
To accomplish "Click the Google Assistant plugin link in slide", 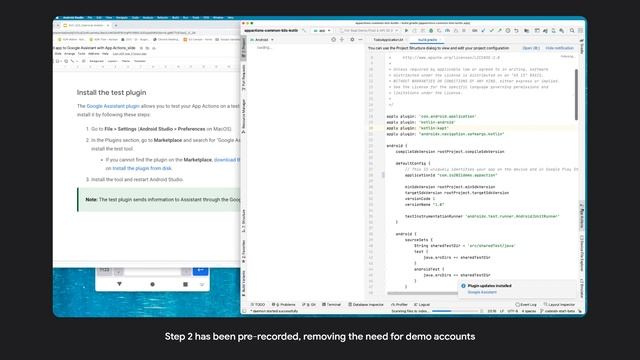I will 113,106.
